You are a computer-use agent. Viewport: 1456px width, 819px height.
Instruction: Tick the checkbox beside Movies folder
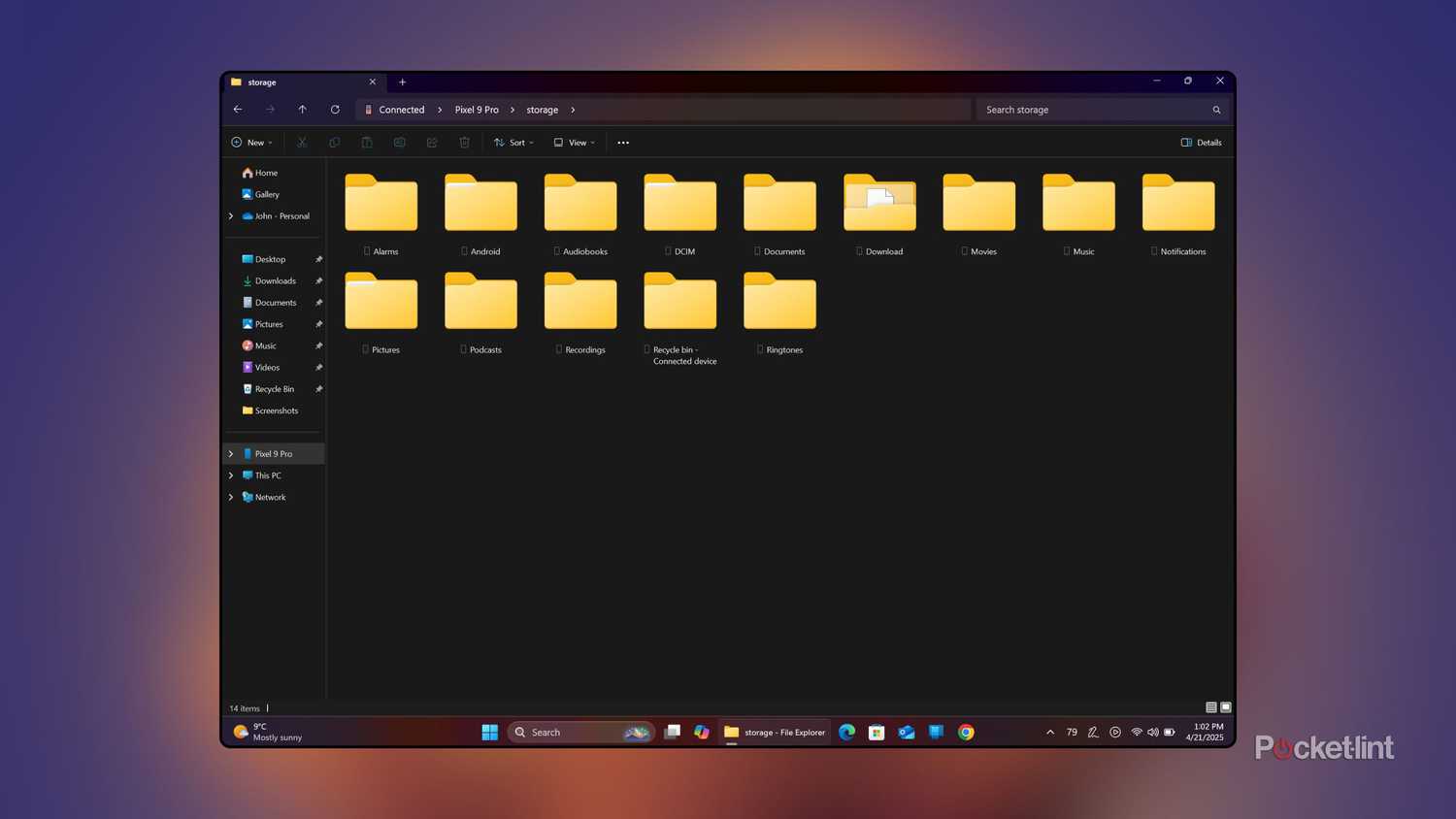(x=964, y=251)
